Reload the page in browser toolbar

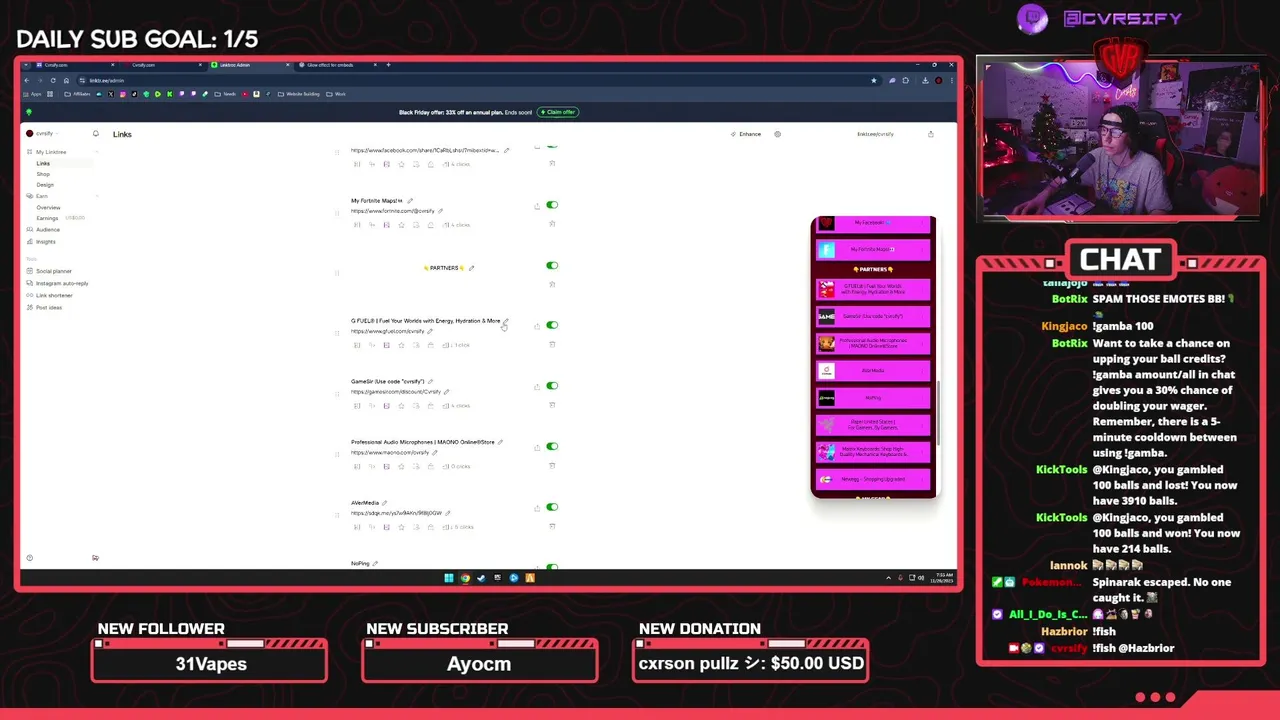click(53, 80)
